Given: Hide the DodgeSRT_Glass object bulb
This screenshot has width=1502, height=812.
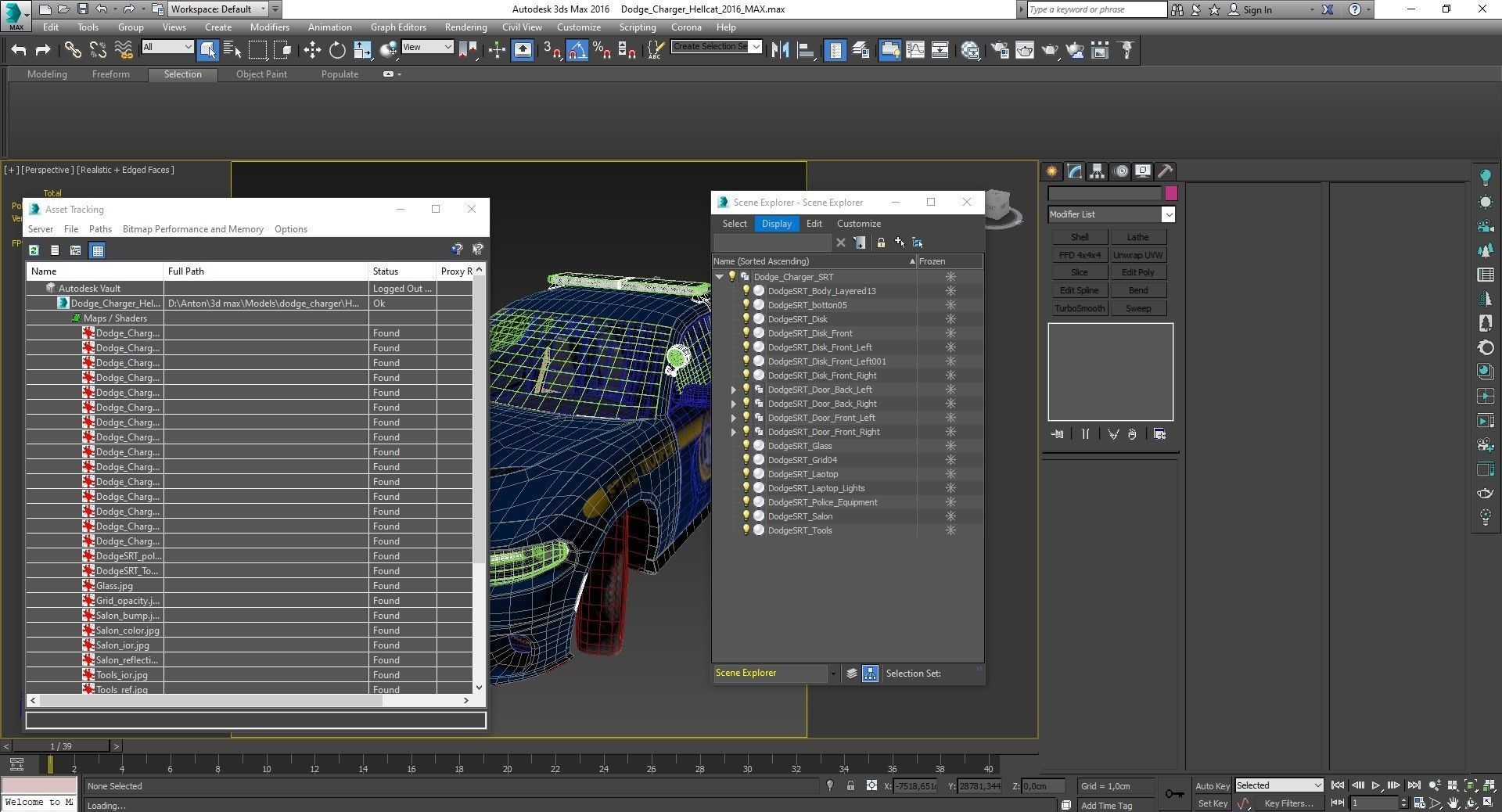Looking at the screenshot, I should (x=746, y=446).
